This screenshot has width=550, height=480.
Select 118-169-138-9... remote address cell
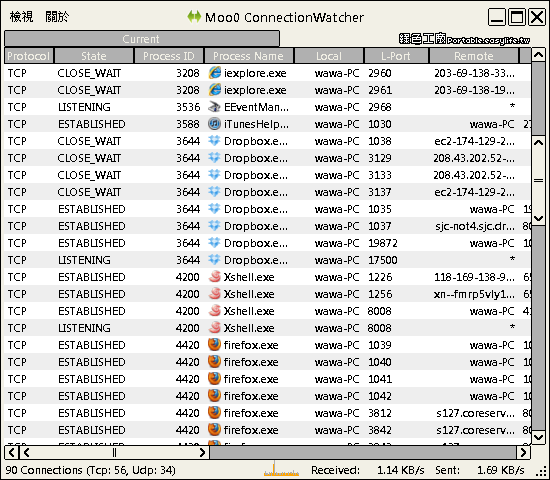[474, 277]
